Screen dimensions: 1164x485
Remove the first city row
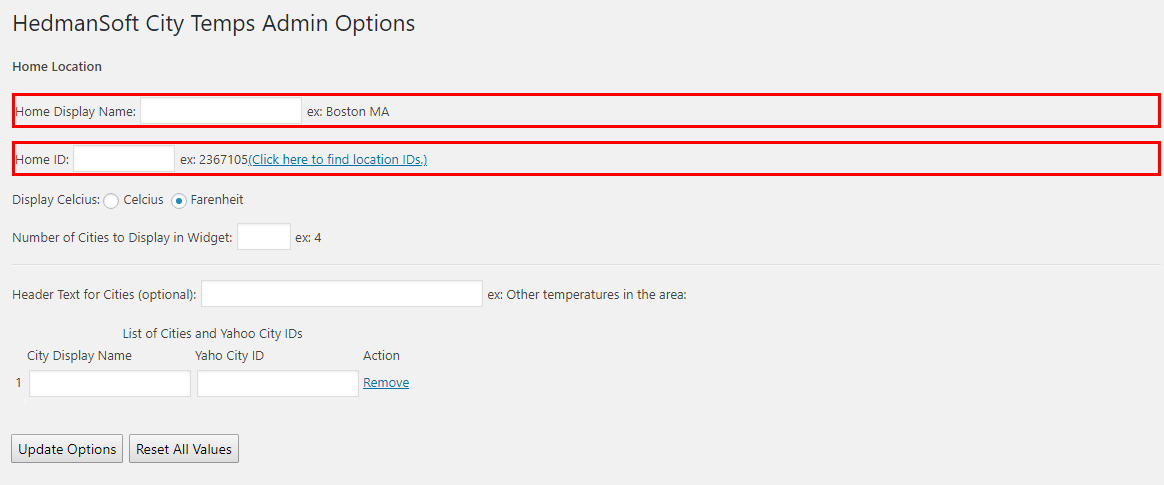coord(386,383)
